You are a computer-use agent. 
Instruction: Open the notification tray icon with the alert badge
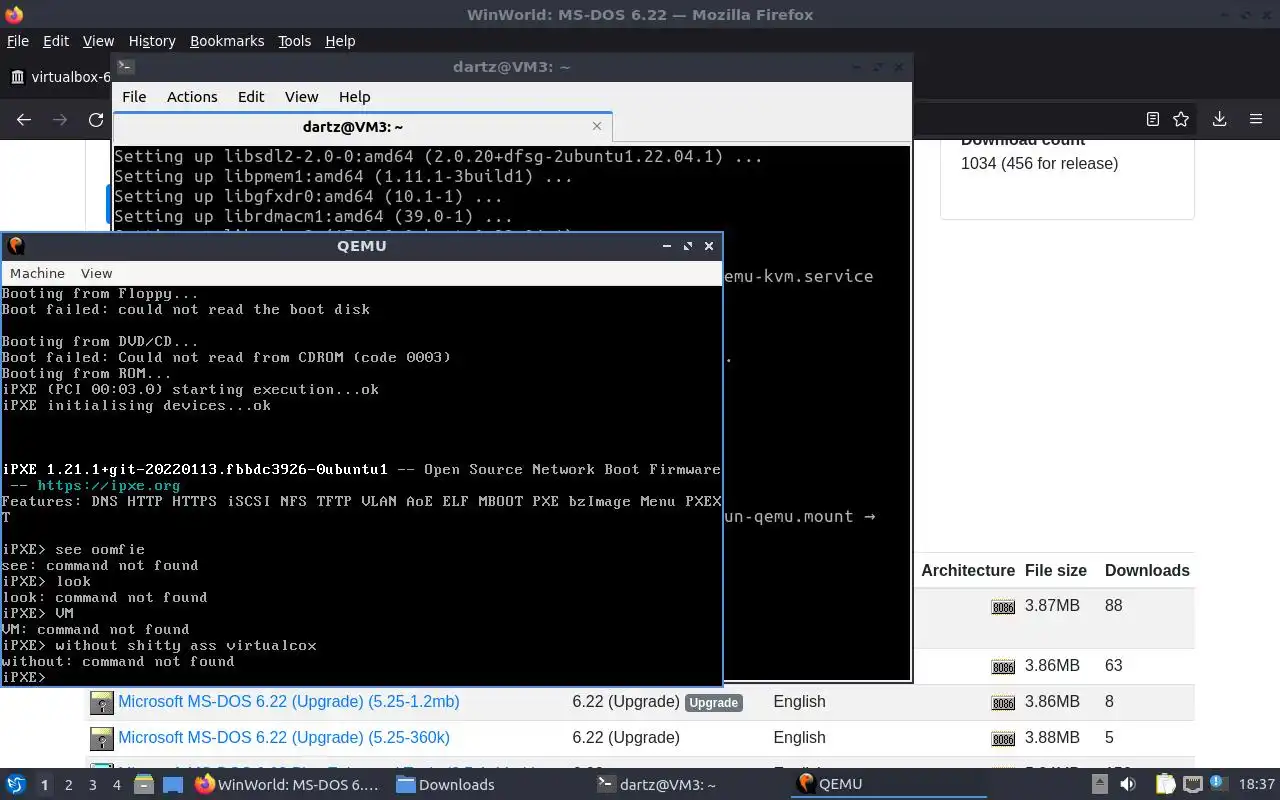(1219, 784)
